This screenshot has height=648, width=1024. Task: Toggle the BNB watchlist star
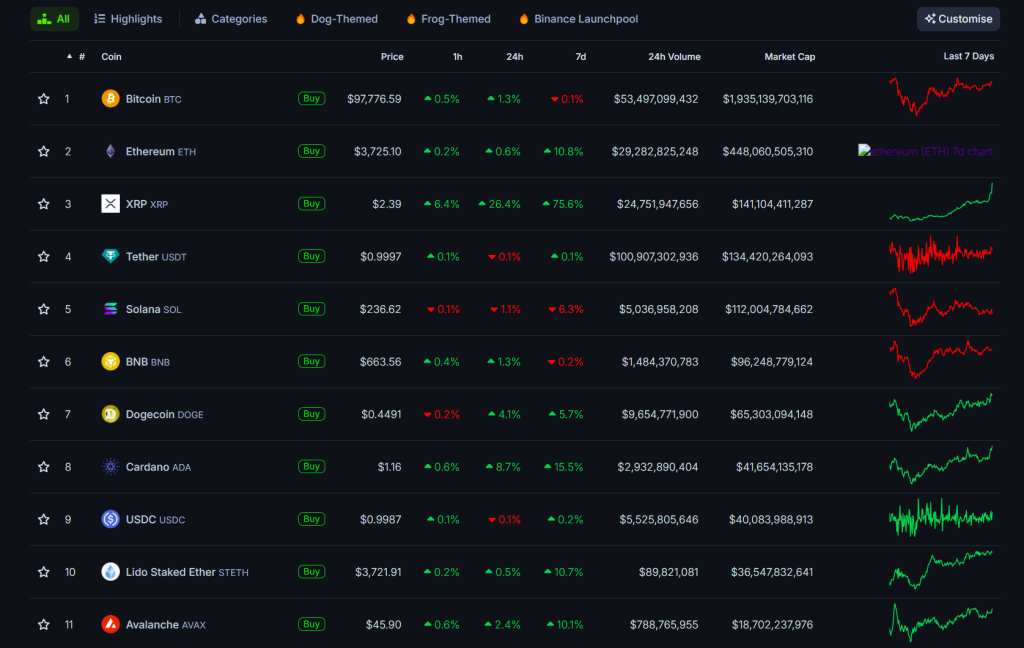(44, 362)
